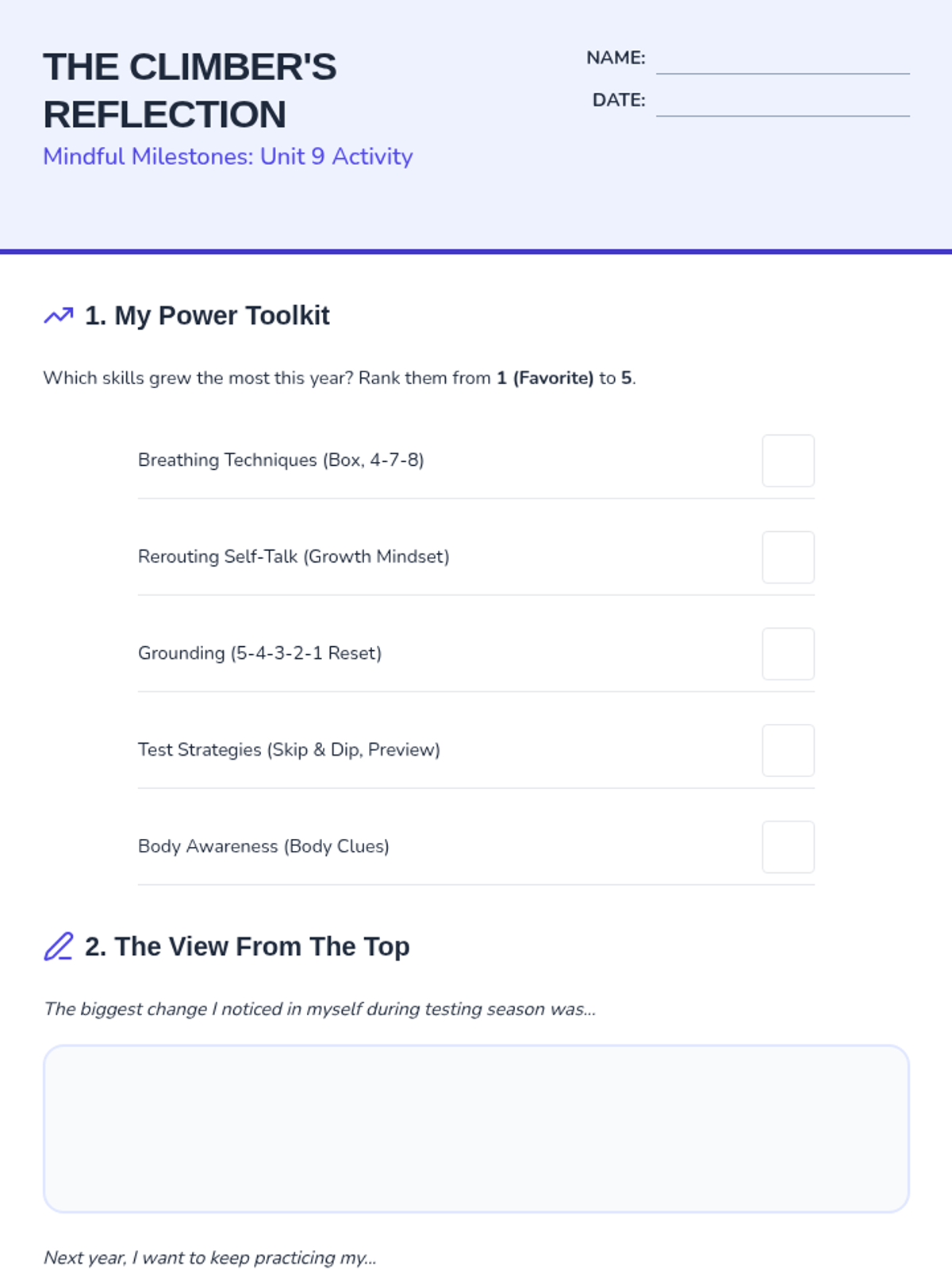The height and width of the screenshot is (1270, 952).
Task: Click the rank box for Rerouting Self-Talk
Action: (x=788, y=557)
